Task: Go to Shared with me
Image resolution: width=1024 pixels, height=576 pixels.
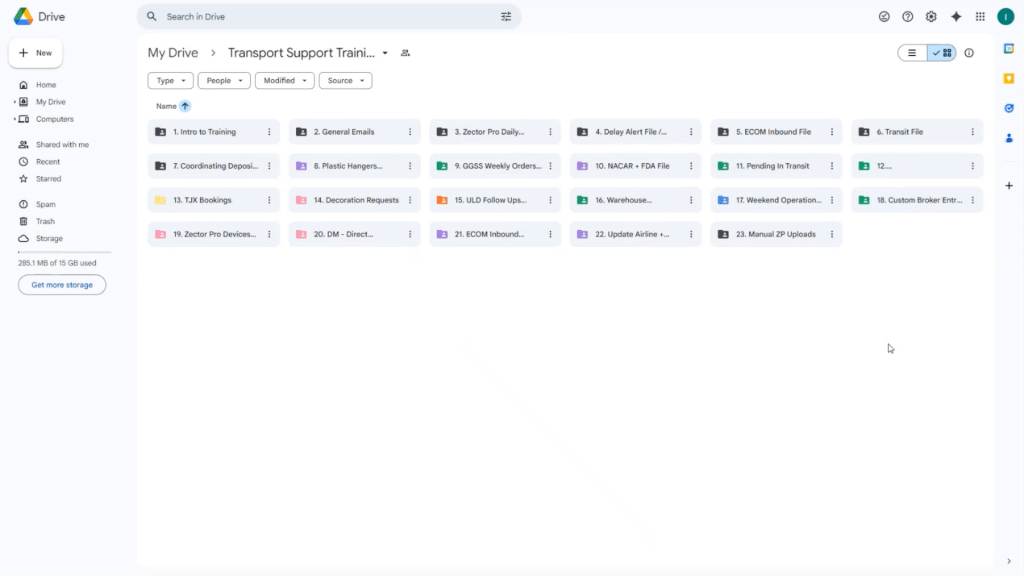Action: pyautogui.click(x=61, y=144)
